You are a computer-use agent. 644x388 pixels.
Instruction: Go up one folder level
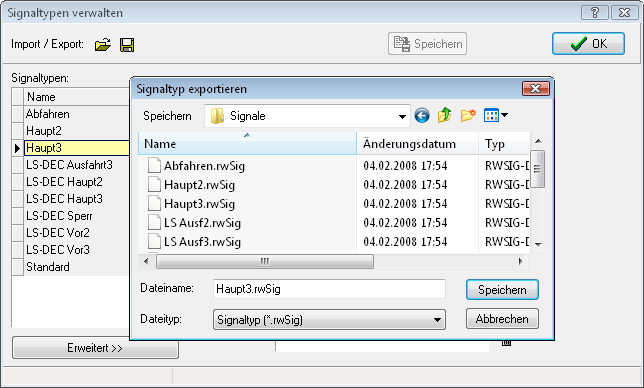pyautogui.click(x=444, y=115)
